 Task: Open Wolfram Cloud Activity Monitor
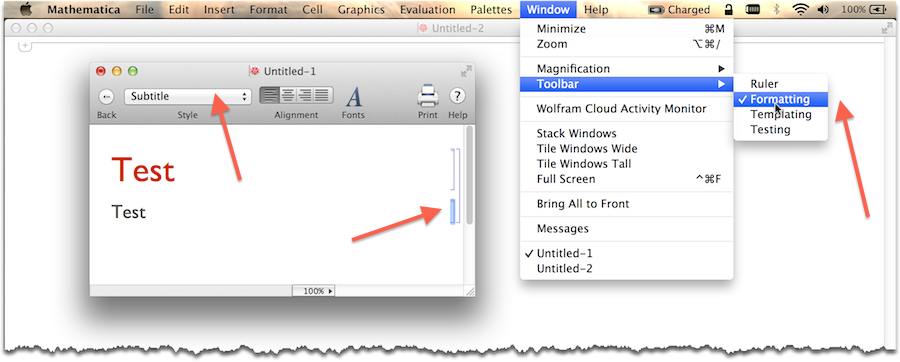(627, 109)
